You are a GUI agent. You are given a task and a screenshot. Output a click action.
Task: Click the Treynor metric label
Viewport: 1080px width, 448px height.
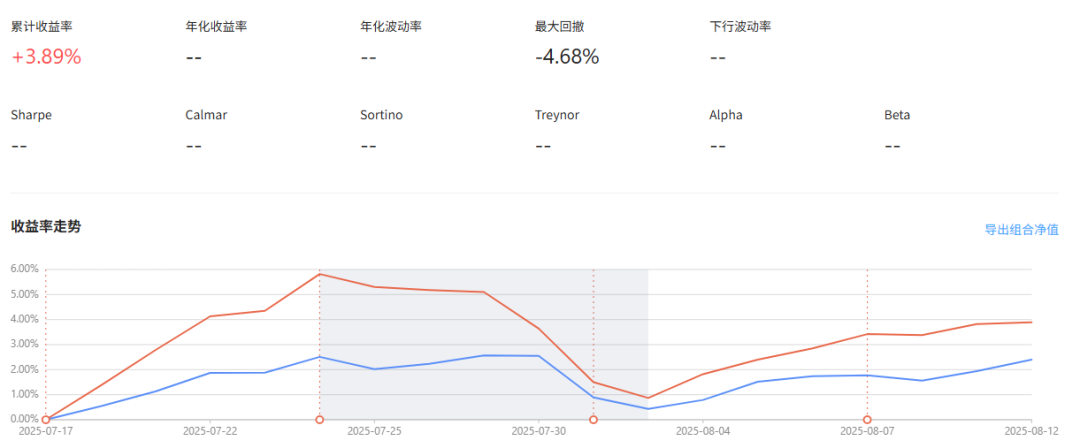(x=557, y=115)
